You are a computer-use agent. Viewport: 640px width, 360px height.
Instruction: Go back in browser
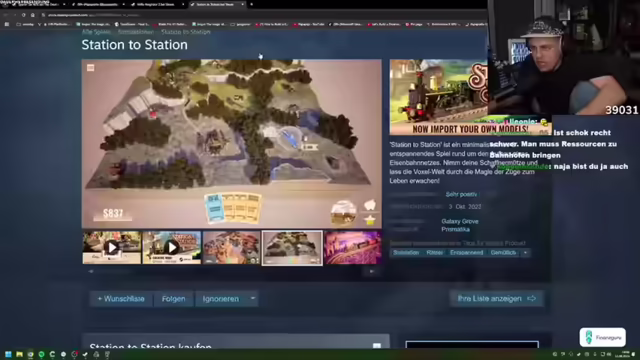pyautogui.click(x=6, y=15)
